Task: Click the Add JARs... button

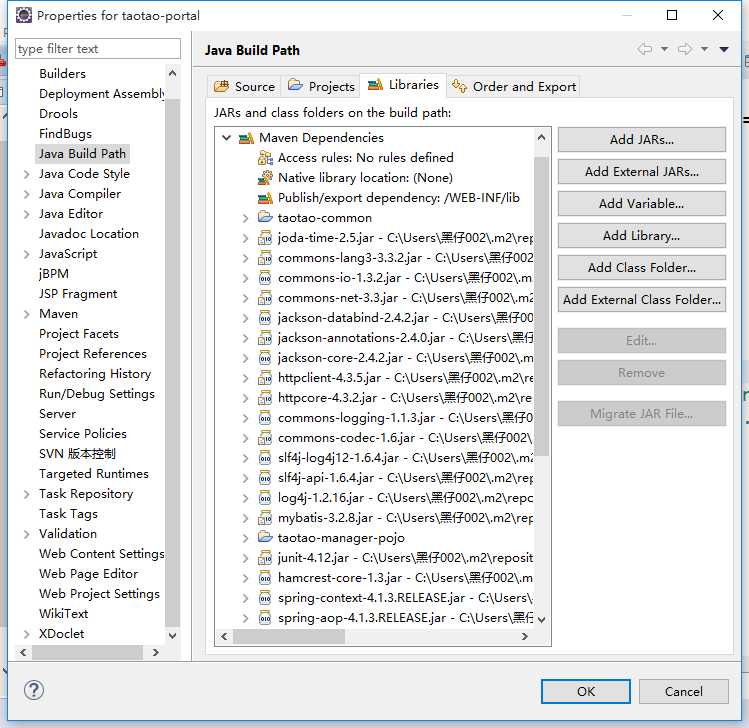Action: click(642, 139)
